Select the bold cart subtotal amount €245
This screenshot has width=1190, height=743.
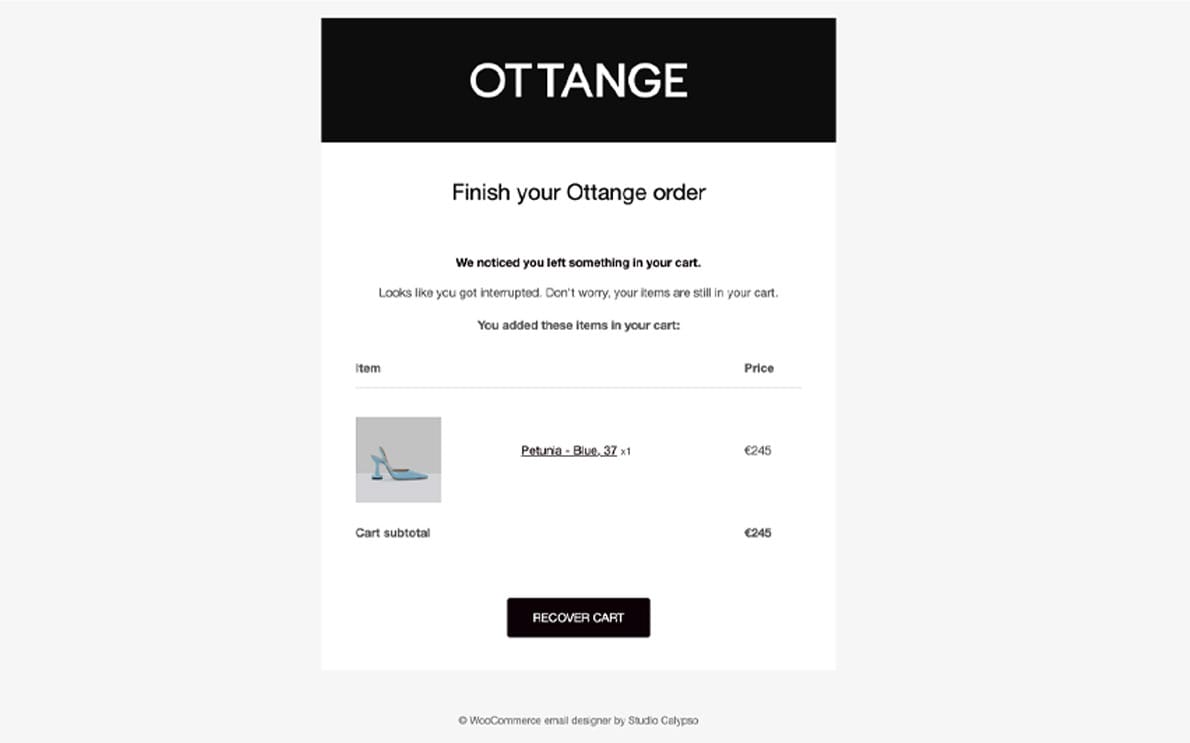757,533
